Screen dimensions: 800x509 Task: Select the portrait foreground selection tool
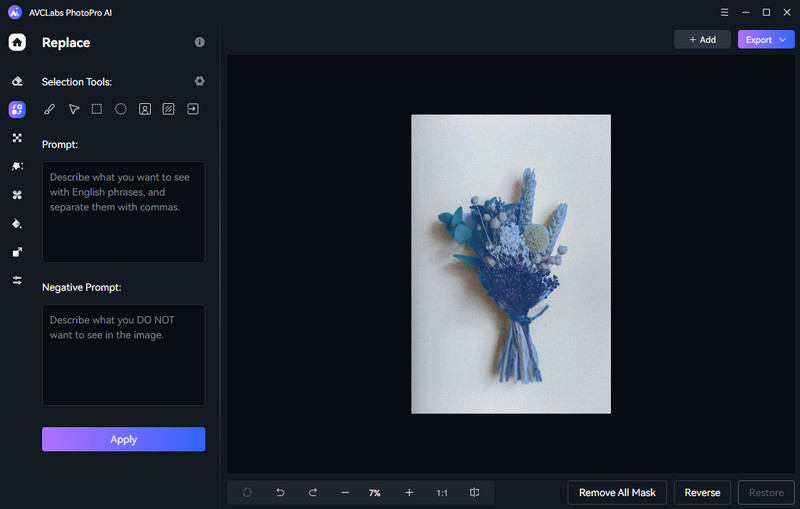click(145, 109)
